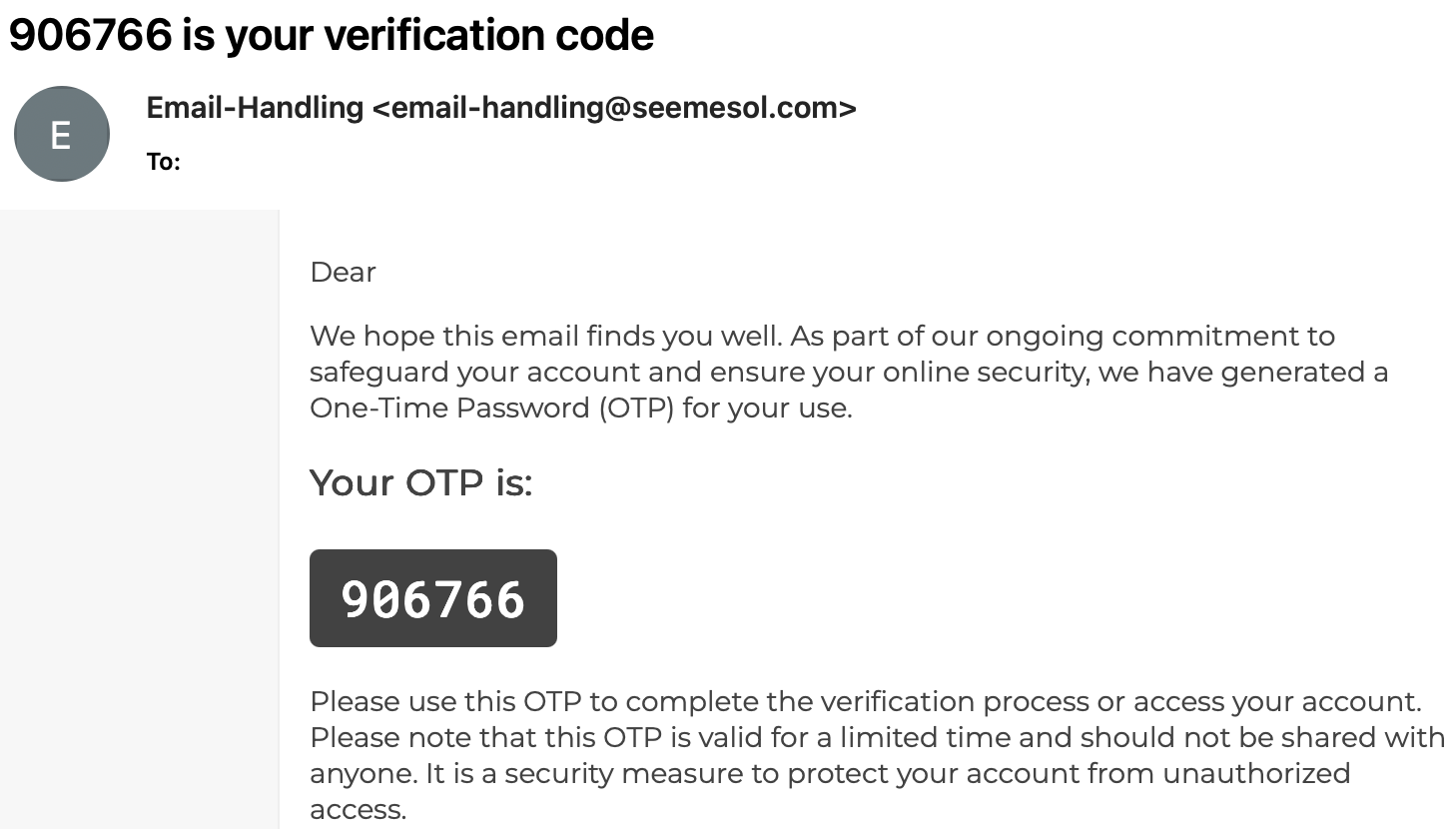This screenshot has height=829, width=1456.
Task: Click the sender avatar with letter E
Action: click(x=61, y=134)
